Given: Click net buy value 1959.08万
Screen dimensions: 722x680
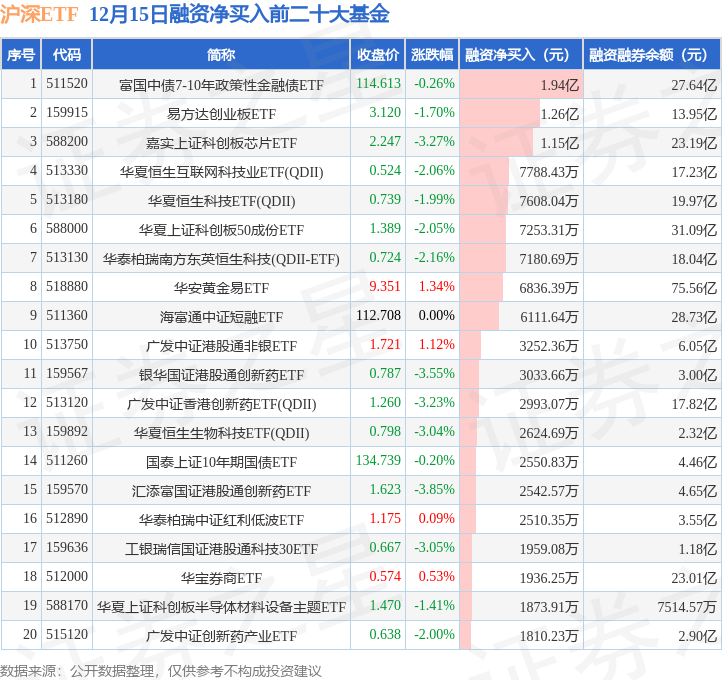Looking at the screenshot, I should 548,549.
